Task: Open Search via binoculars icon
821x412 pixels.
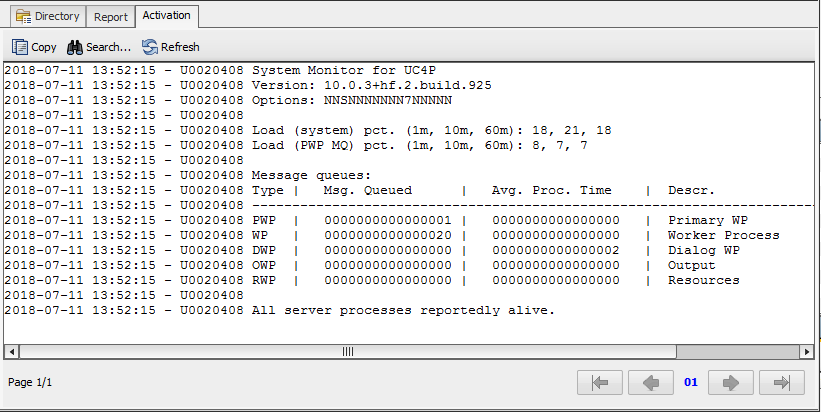Action: 75,48
